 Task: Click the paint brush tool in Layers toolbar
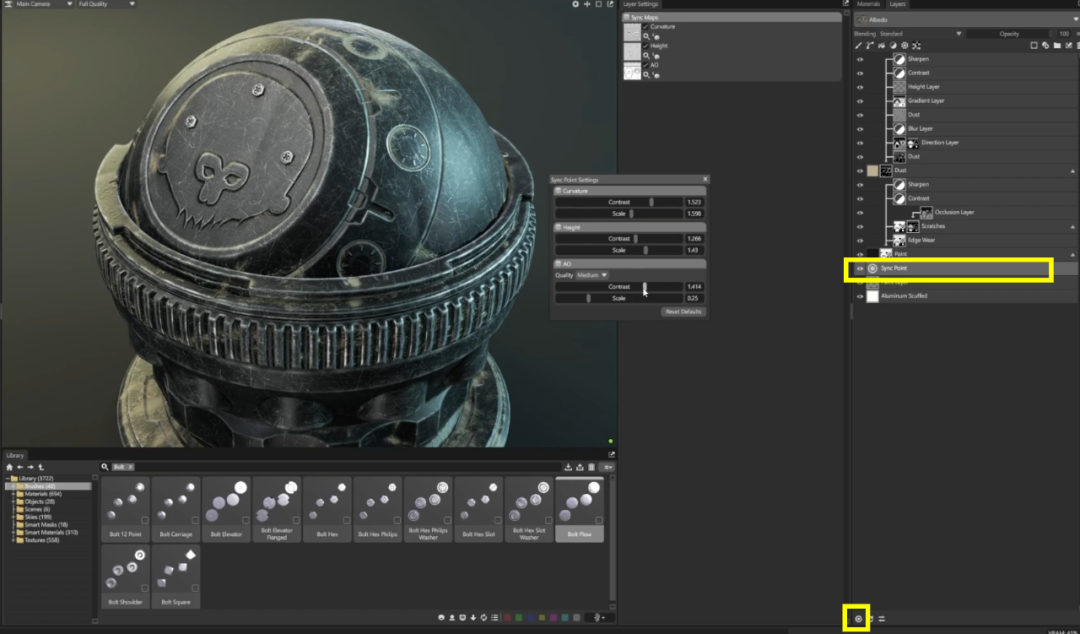point(858,45)
